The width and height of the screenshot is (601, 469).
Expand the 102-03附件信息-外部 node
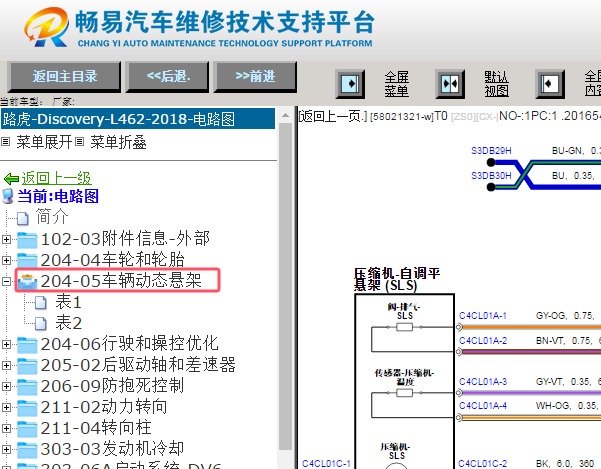[6, 239]
